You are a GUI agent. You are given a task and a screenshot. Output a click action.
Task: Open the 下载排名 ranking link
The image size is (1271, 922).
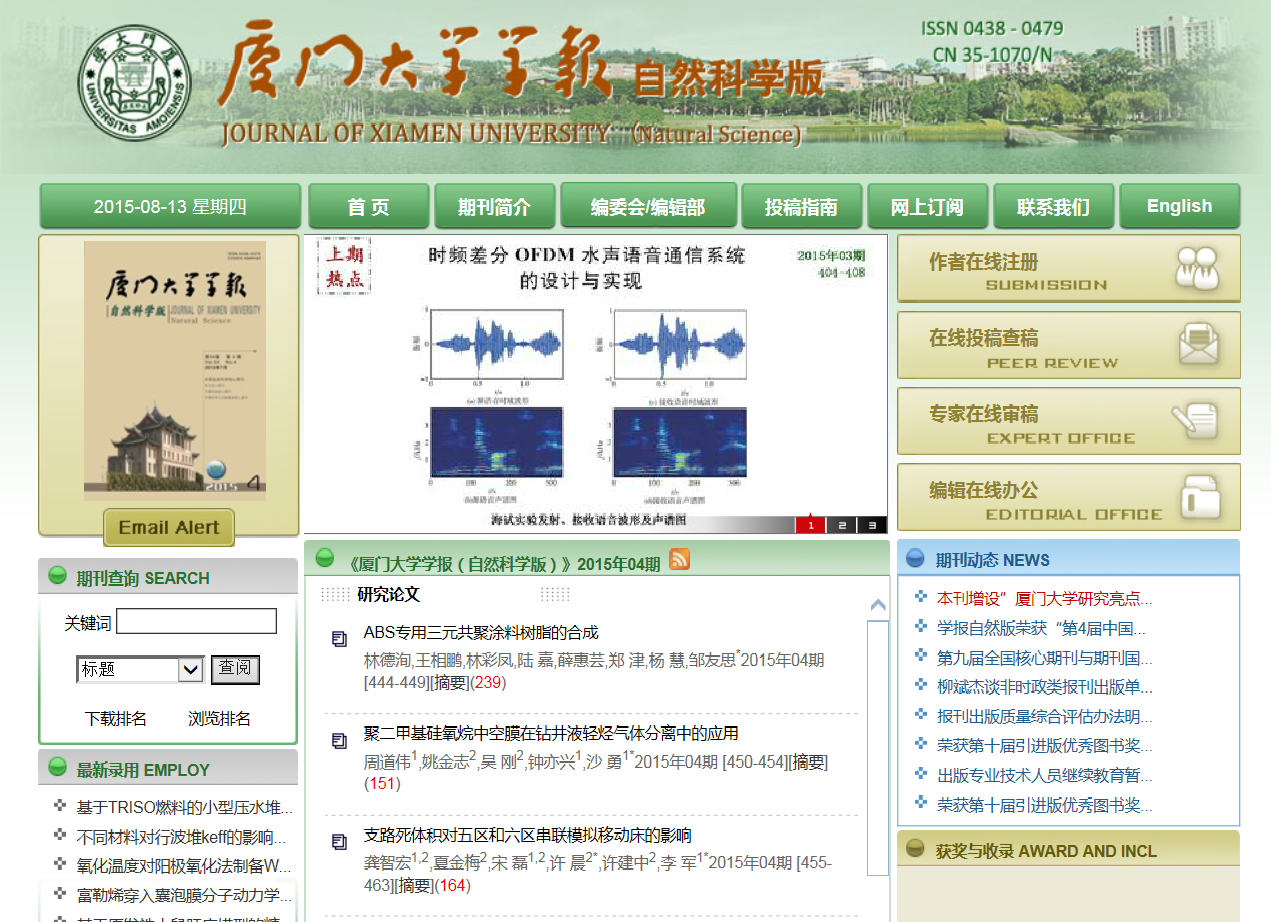point(116,719)
